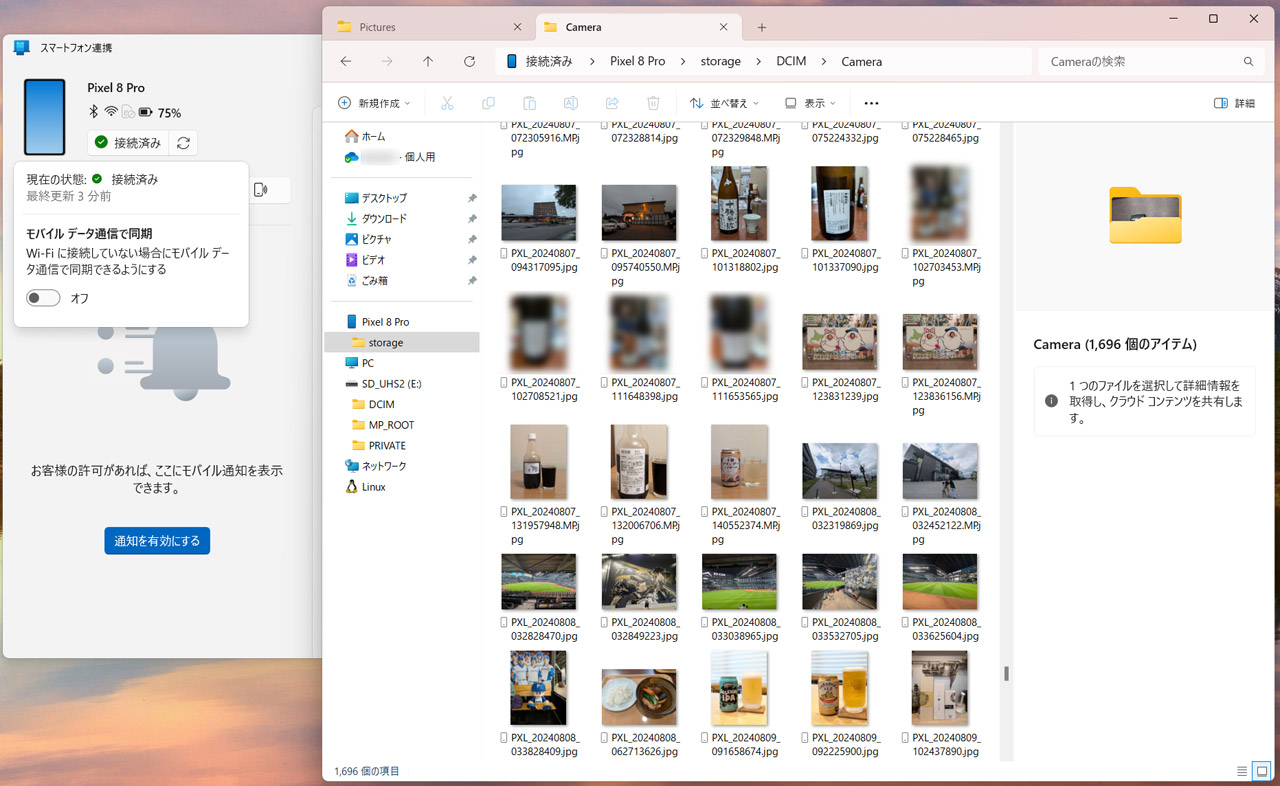Toggle モバイル データ通信で同期 on
The image size is (1280, 786).
click(43, 297)
